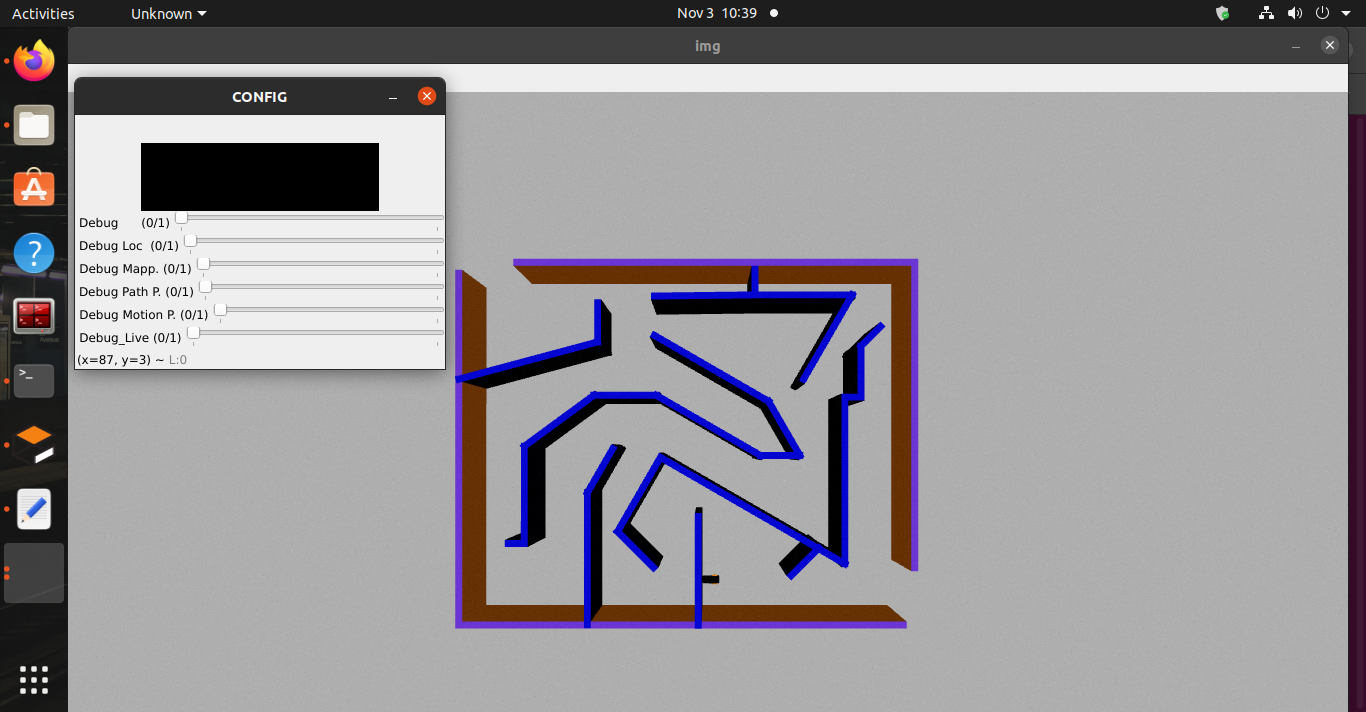Launch the terminal from the dock
The image size is (1366, 712).
pyautogui.click(x=33, y=380)
